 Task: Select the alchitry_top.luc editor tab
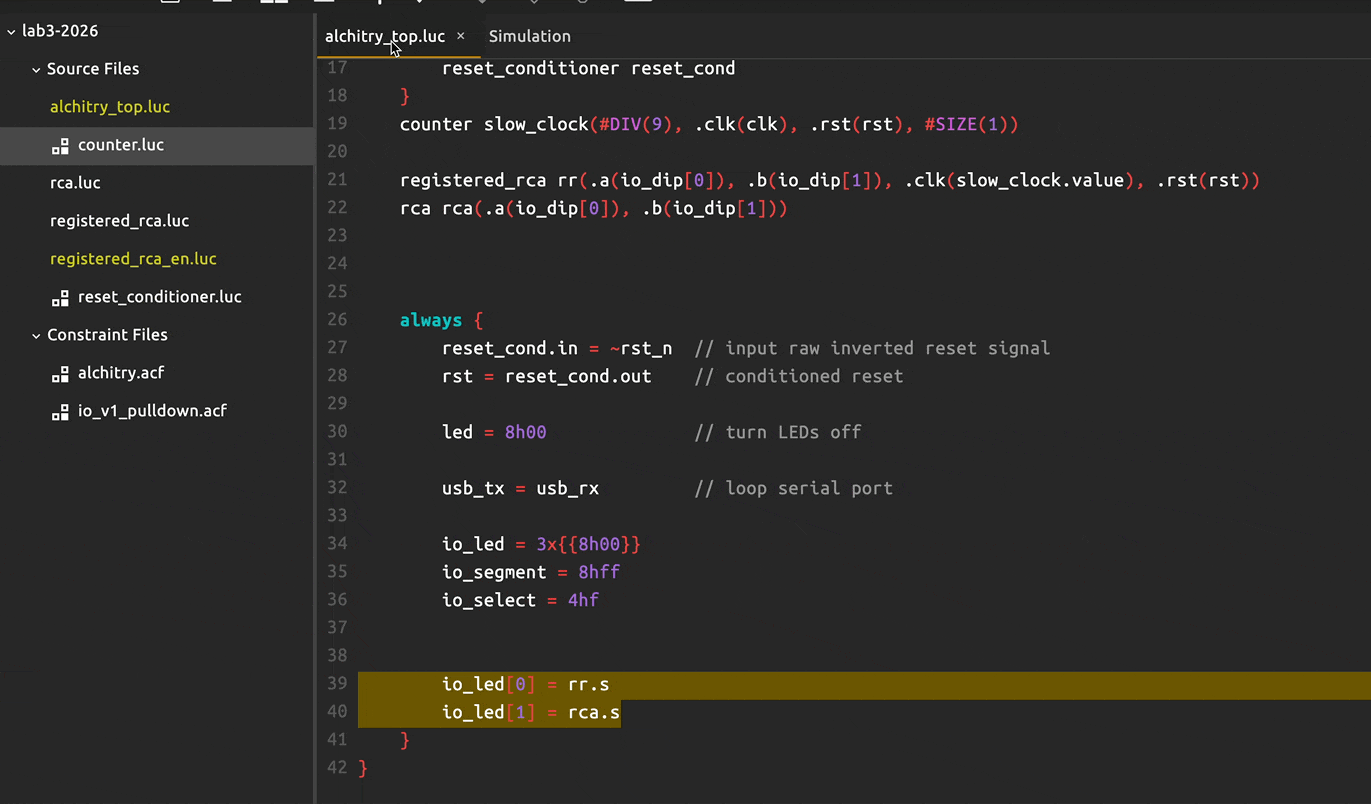click(x=384, y=36)
